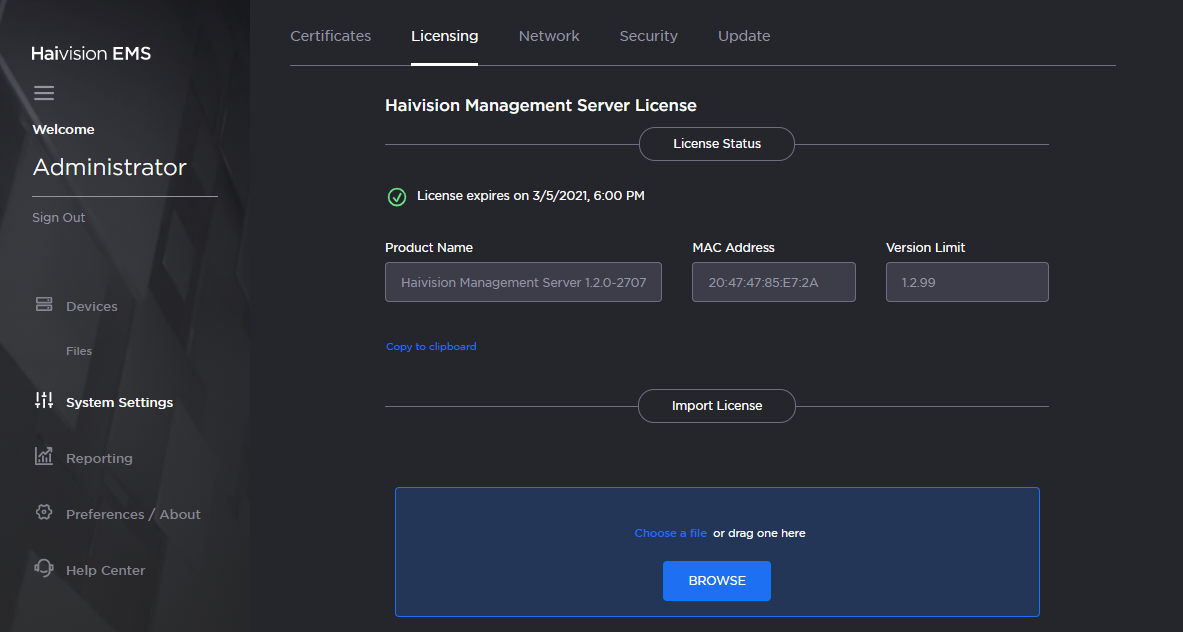The height and width of the screenshot is (632, 1183).
Task: Click the Choose a file link
Action: [x=670, y=533]
